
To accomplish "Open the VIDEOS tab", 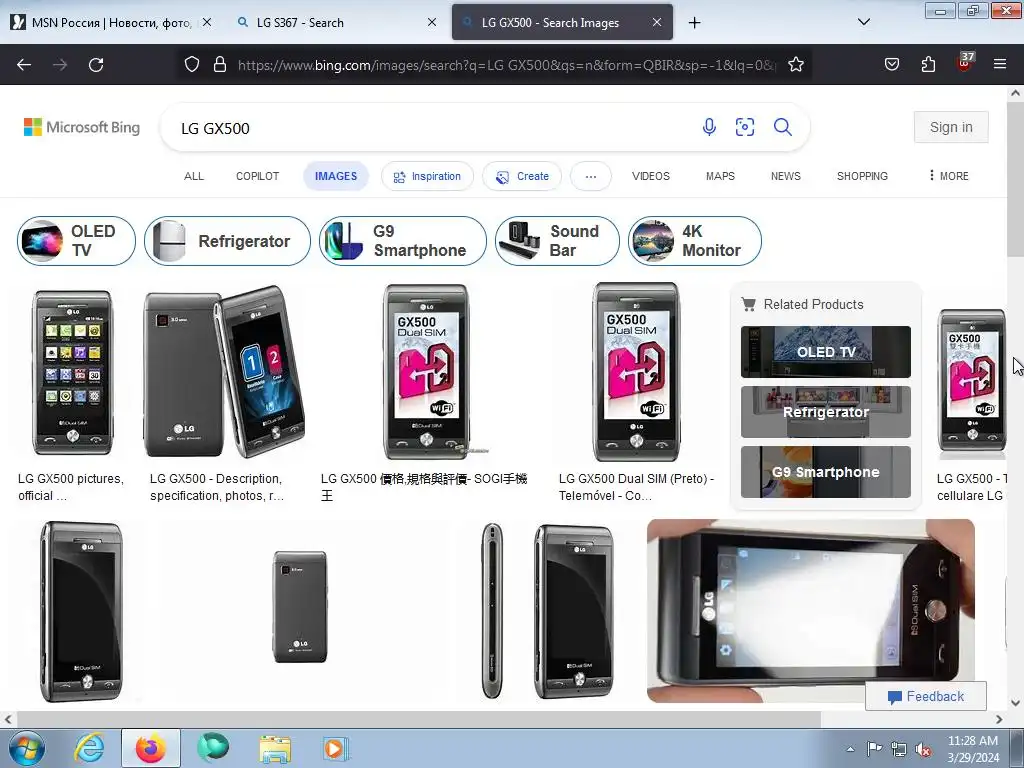I will 651,176.
